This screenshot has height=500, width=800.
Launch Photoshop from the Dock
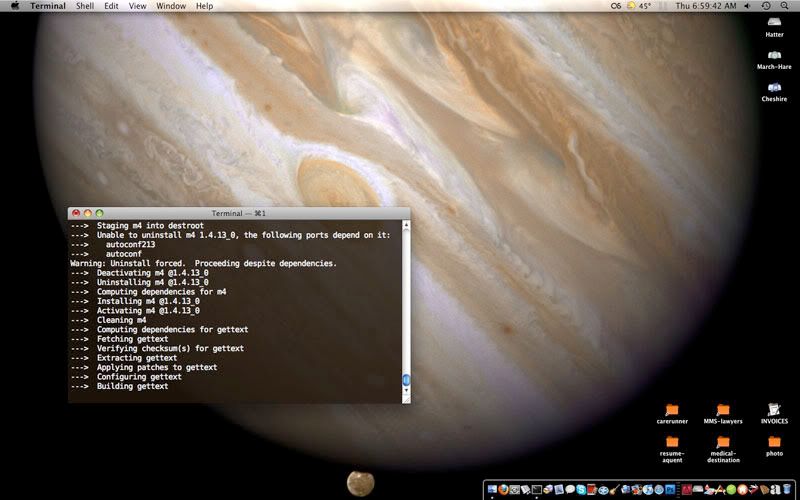click(670, 489)
